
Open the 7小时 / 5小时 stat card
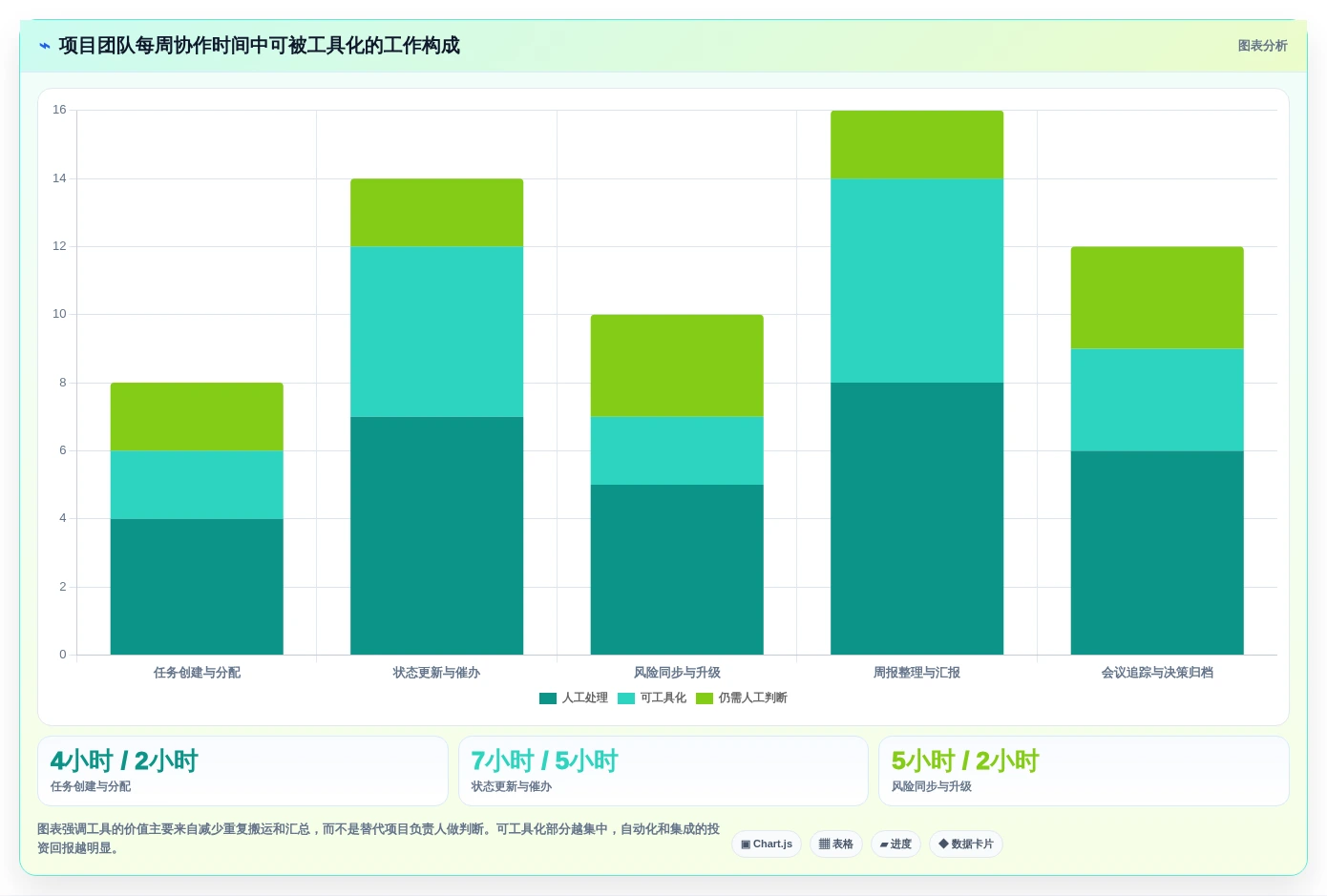[663, 771]
